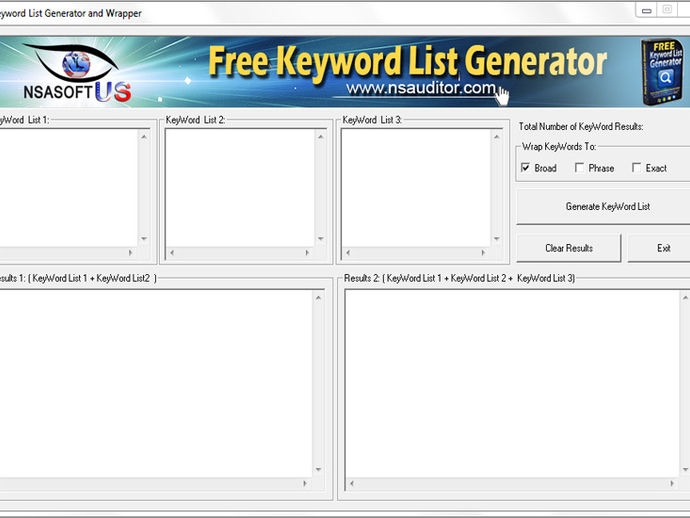Click the Free Keyword List Generator box image
This screenshot has height=518, width=690.
[661, 73]
